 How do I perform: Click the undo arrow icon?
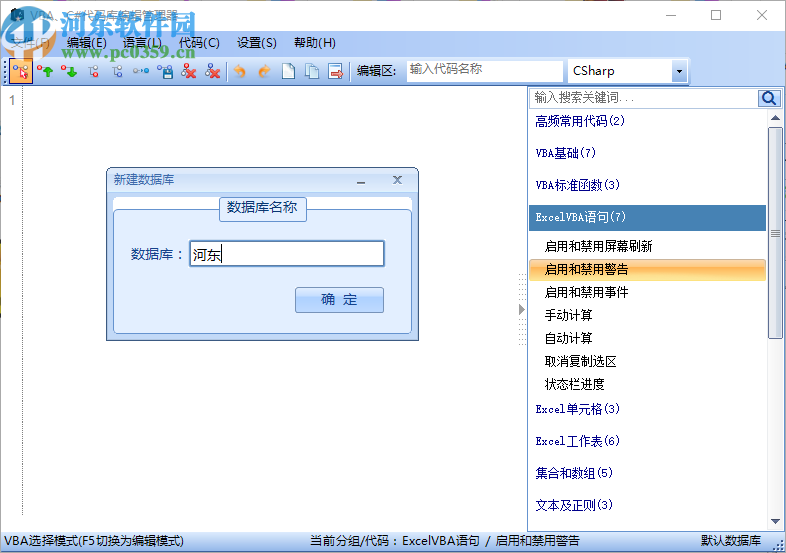240,72
